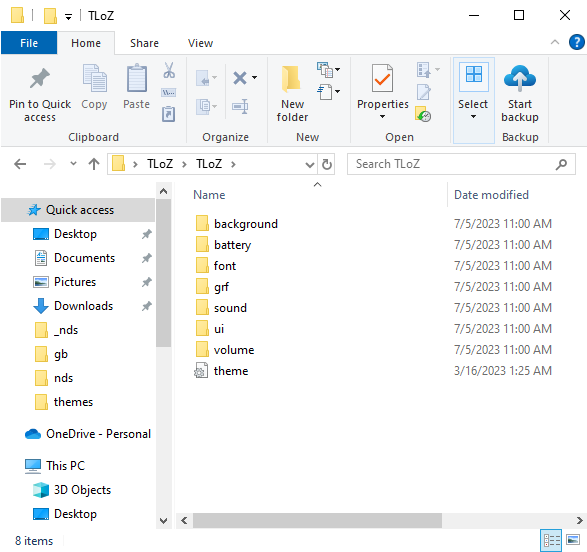Viewport: 587px width, 552px height.
Task: Select the battery folder
Action: click(x=232, y=245)
